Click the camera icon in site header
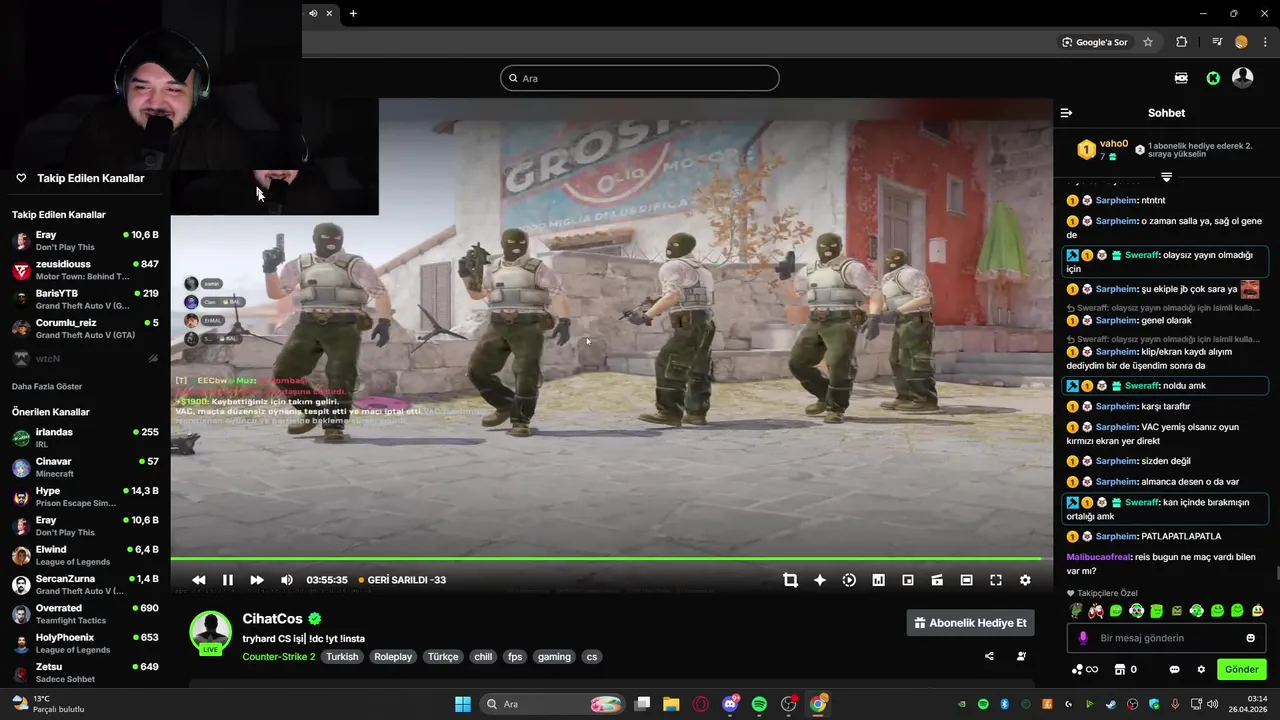The image size is (1280, 720). click(1181, 78)
